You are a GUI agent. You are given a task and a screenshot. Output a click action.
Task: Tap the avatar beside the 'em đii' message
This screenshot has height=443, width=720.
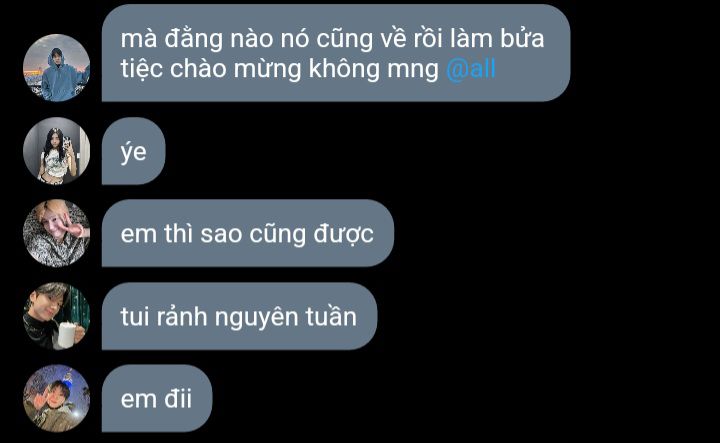(x=56, y=398)
